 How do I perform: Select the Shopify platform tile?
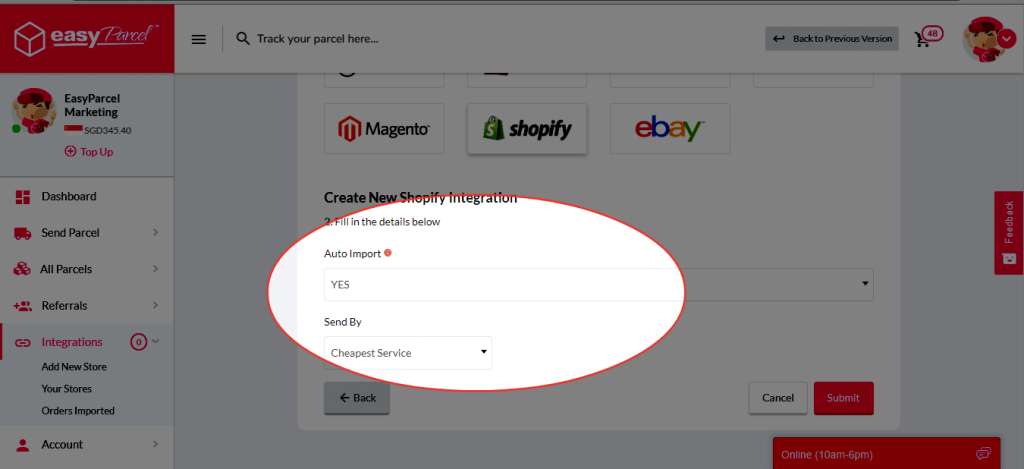(x=527, y=128)
